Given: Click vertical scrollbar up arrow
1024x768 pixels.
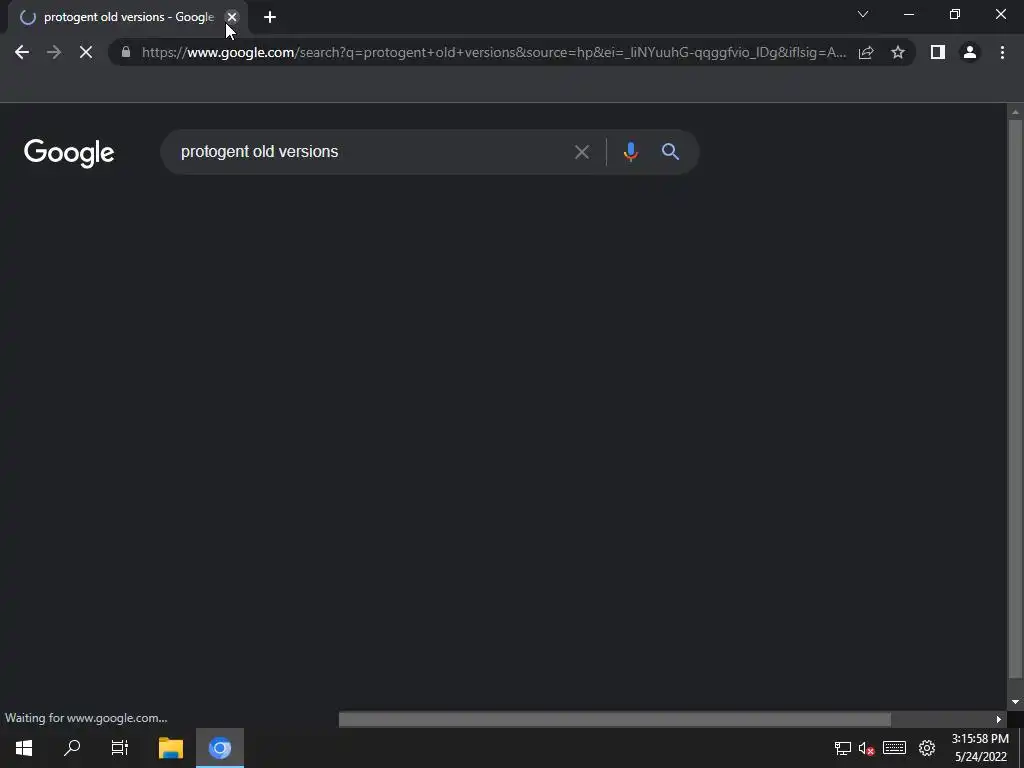Looking at the screenshot, I should 1015,112.
